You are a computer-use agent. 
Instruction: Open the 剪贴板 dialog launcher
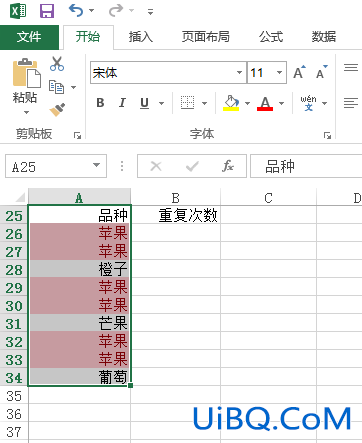click(77, 135)
